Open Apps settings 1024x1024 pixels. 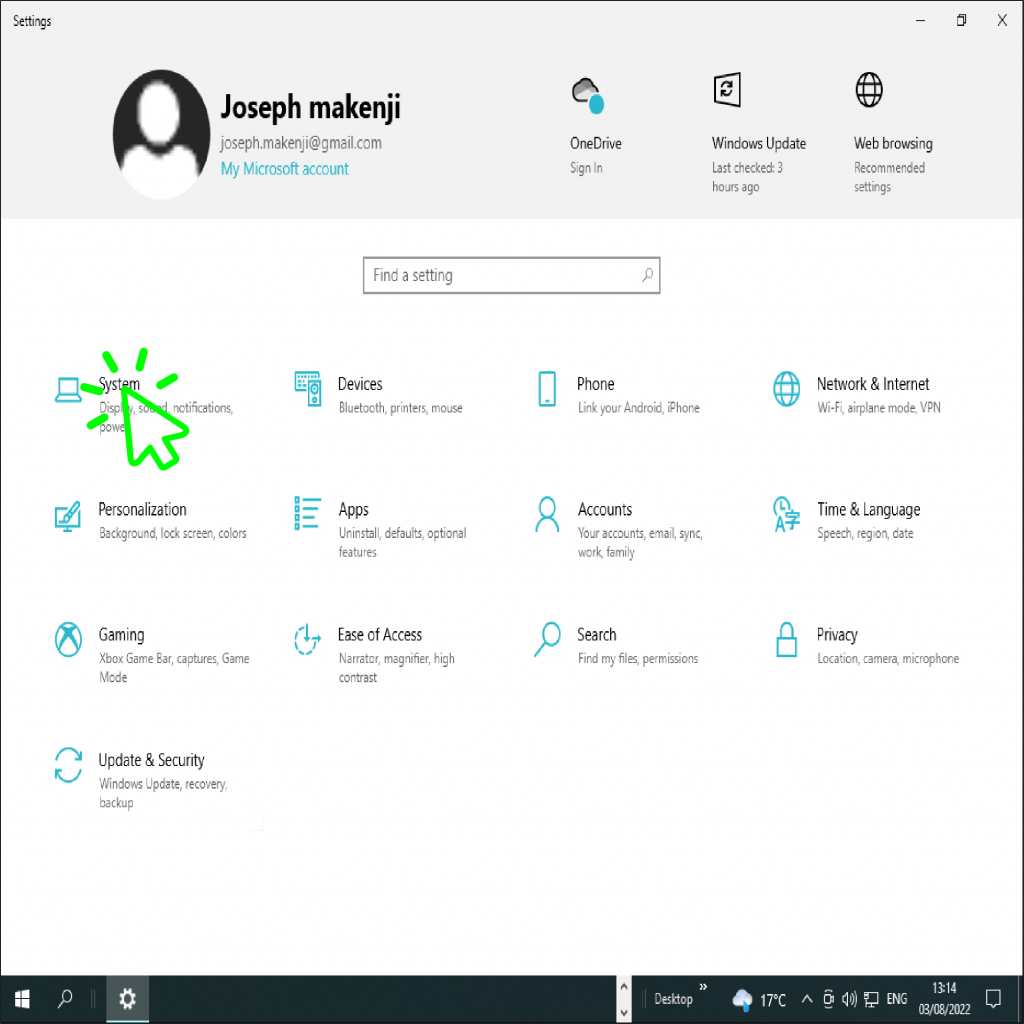click(x=353, y=509)
